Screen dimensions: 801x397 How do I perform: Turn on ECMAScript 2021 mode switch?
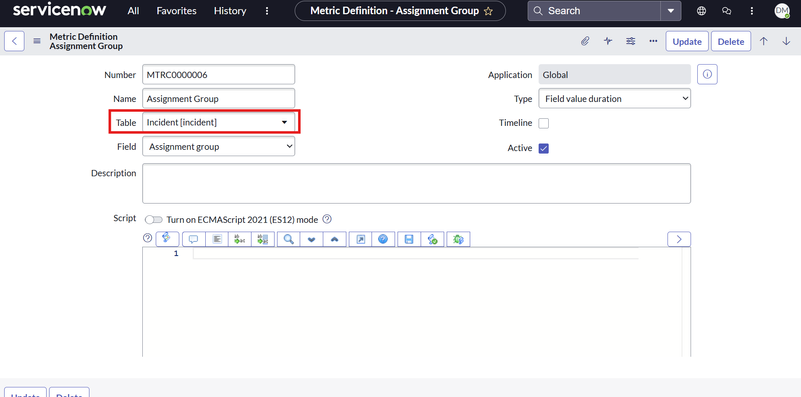tap(154, 219)
